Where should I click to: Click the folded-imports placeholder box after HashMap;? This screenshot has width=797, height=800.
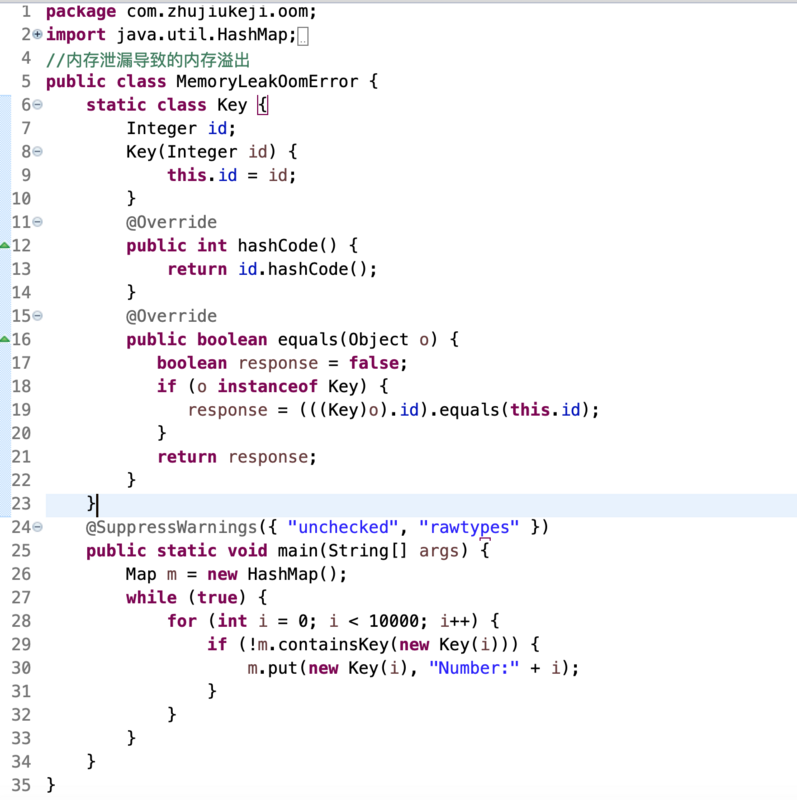pyautogui.click(x=303, y=36)
